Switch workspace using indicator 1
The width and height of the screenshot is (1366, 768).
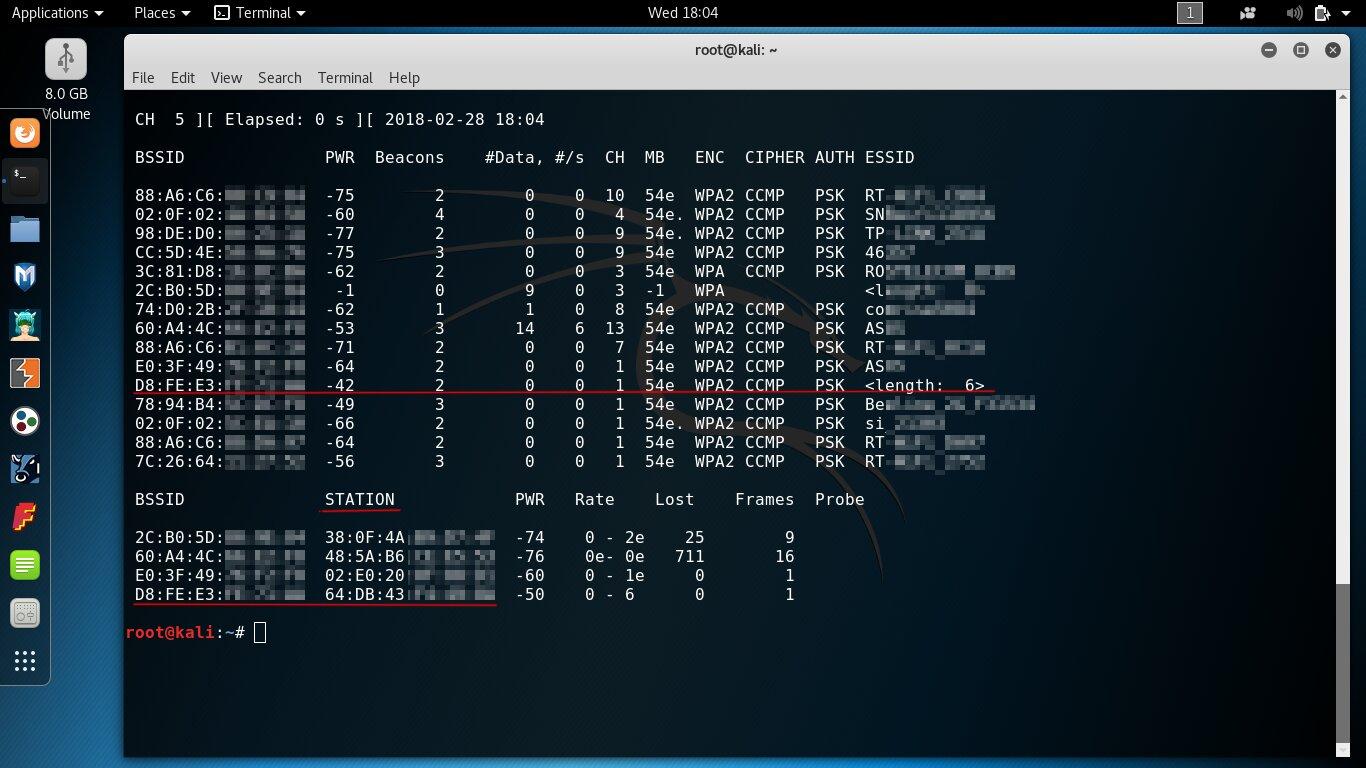[1189, 13]
